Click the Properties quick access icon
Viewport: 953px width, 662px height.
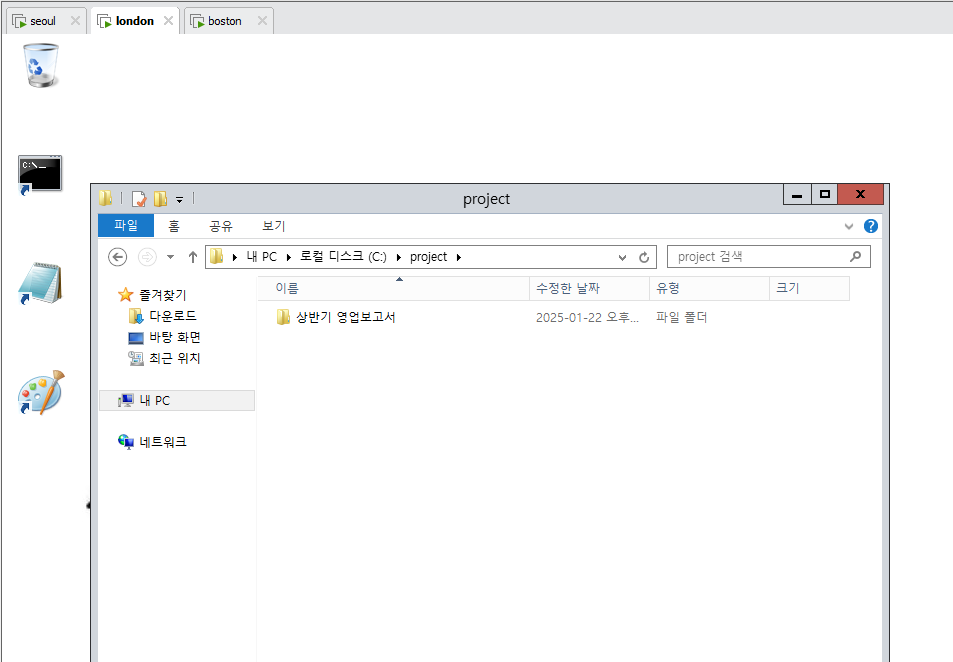[139, 199]
